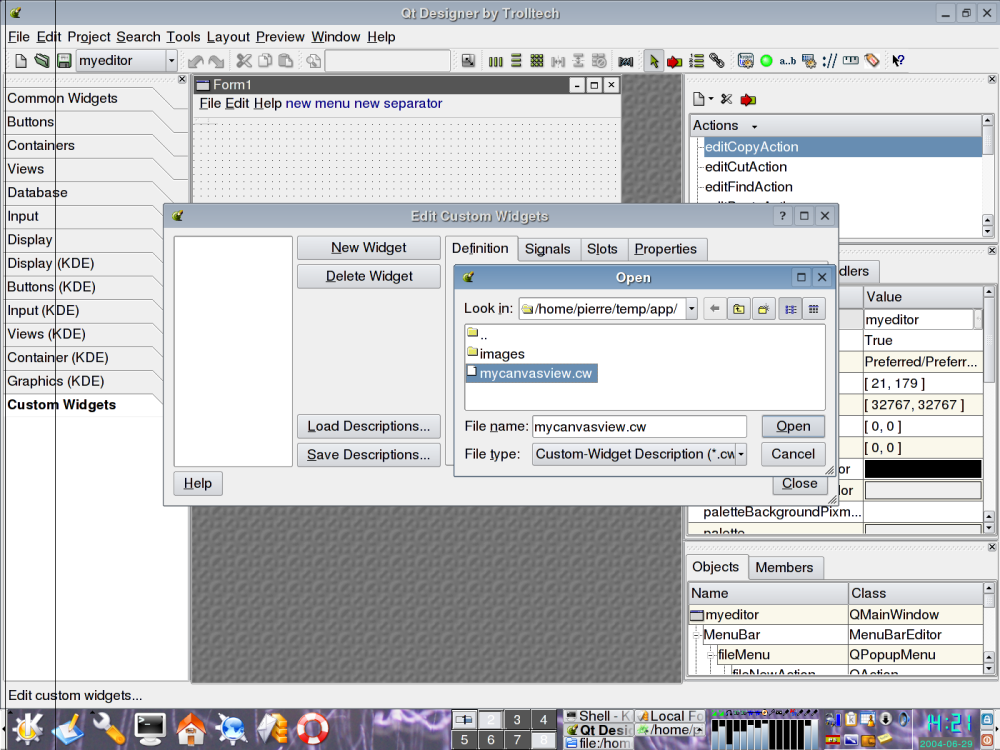Click the New file toolbar icon
Viewport: 1000px width, 750px height.
click(20, 61)
